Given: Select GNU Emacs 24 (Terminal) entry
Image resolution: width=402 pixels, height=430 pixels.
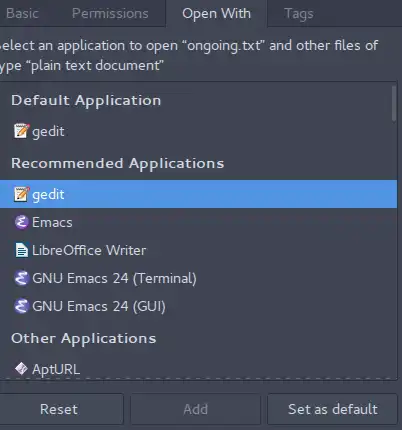Looking at the screenshot, I should coord(198,278).
